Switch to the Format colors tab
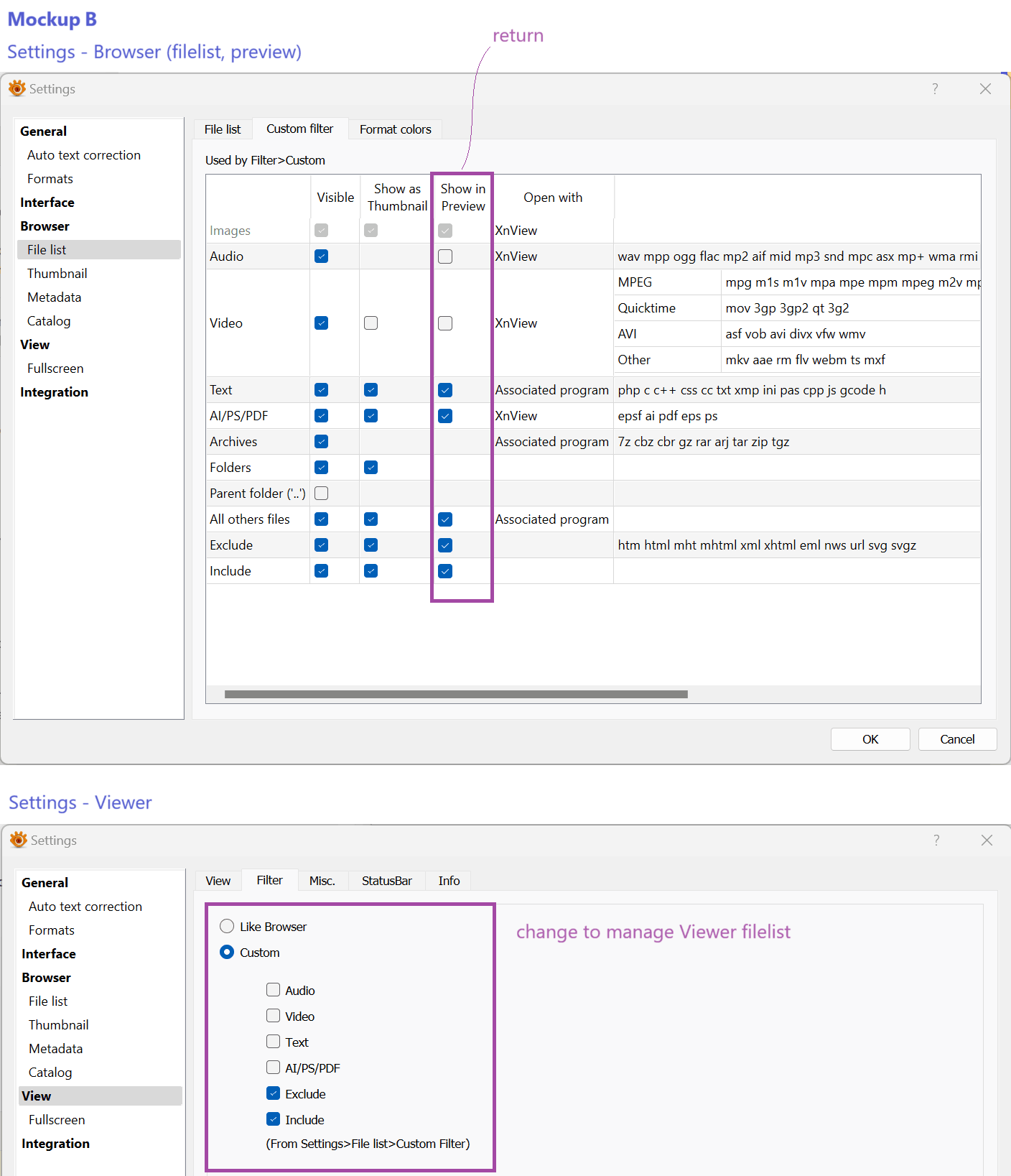1011x1176 pixels. [395, 129]
